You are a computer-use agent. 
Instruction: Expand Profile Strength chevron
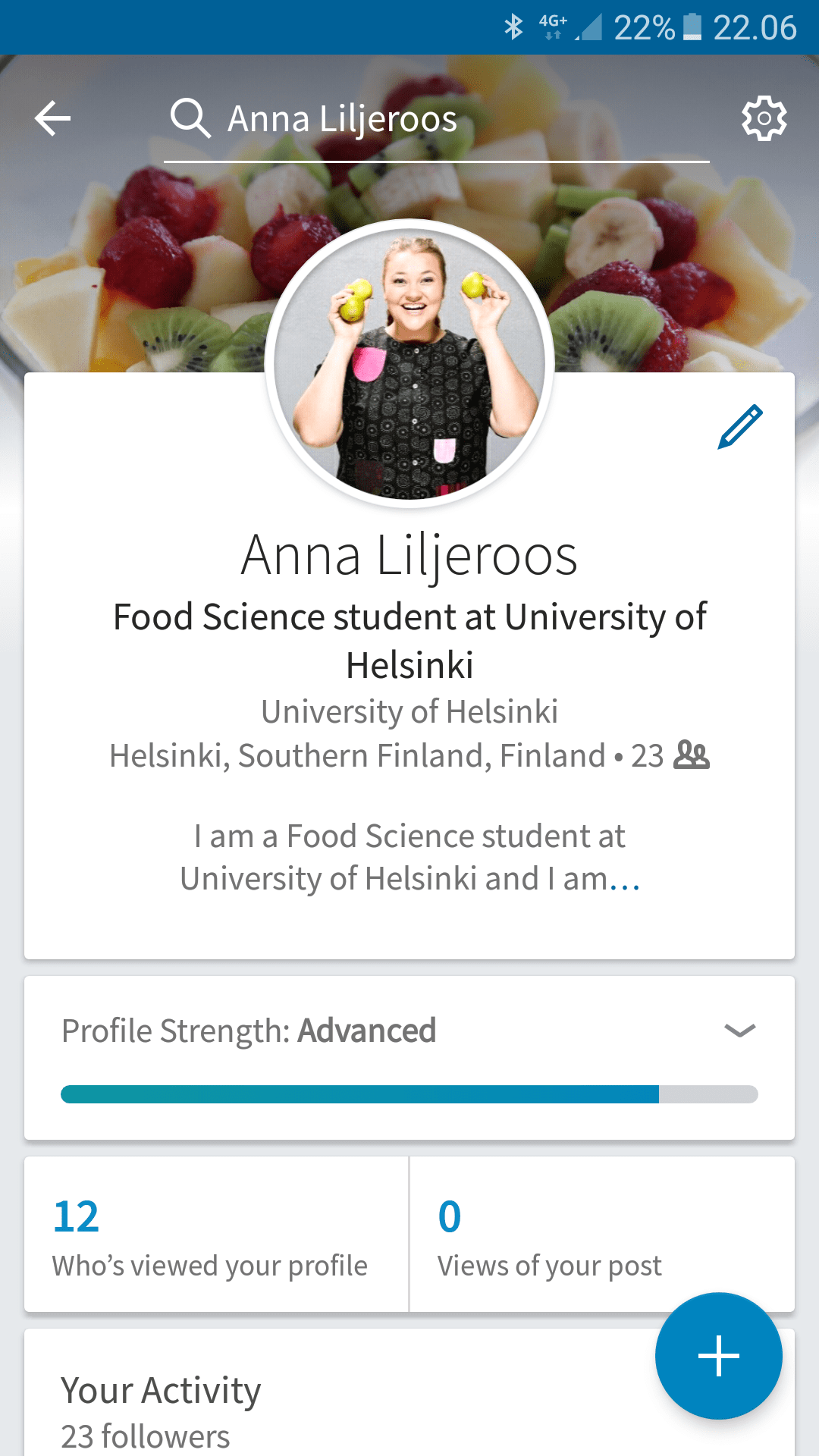(739, 1031)
